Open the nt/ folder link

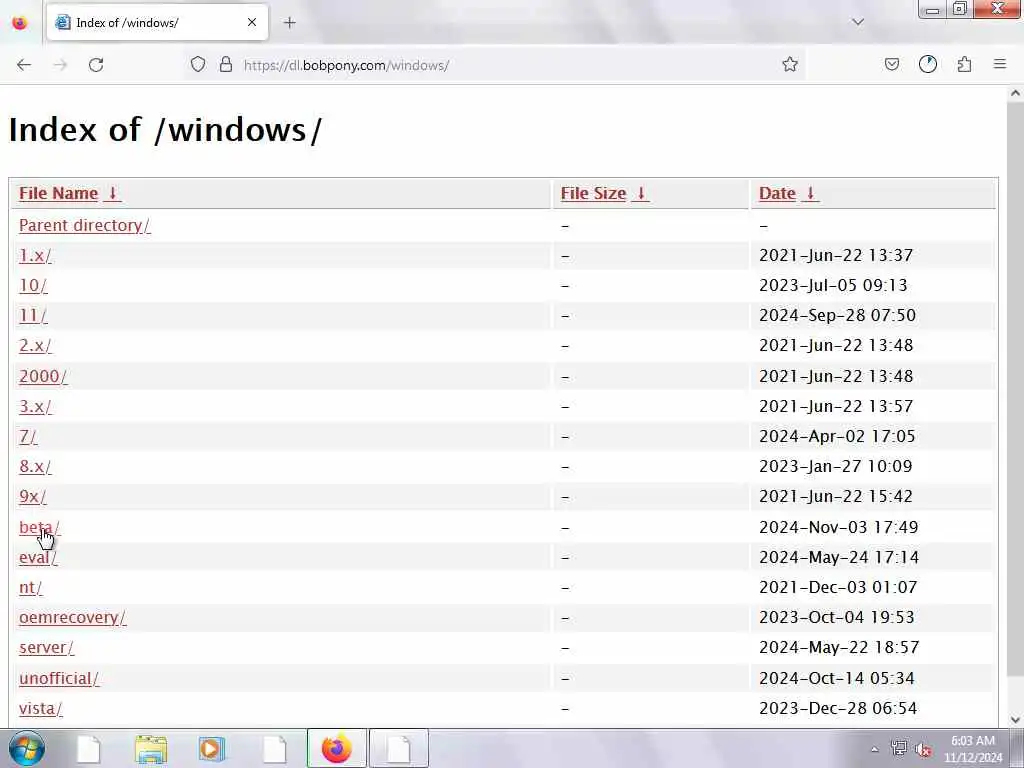tap(30, 587)
